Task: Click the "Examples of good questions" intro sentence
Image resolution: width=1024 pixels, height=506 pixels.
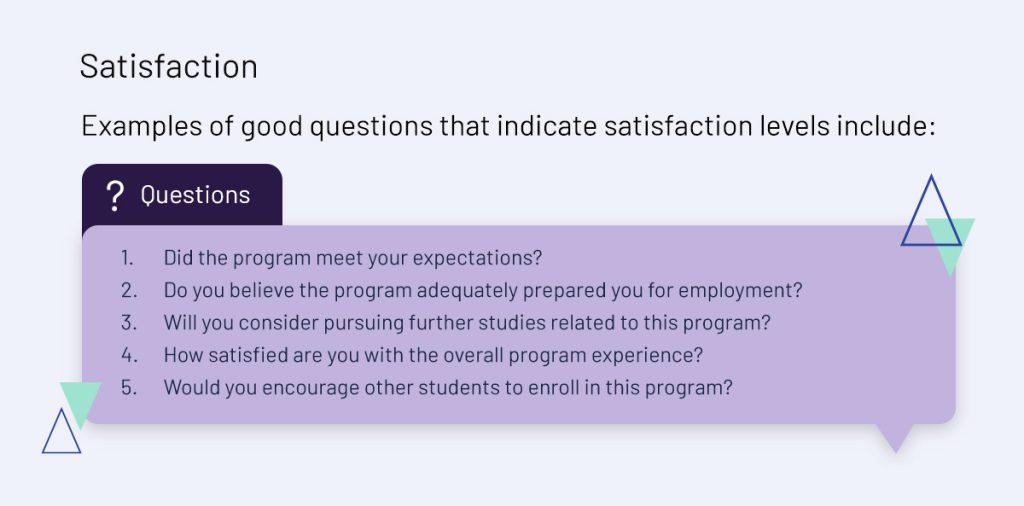Action: coord(508,126)
